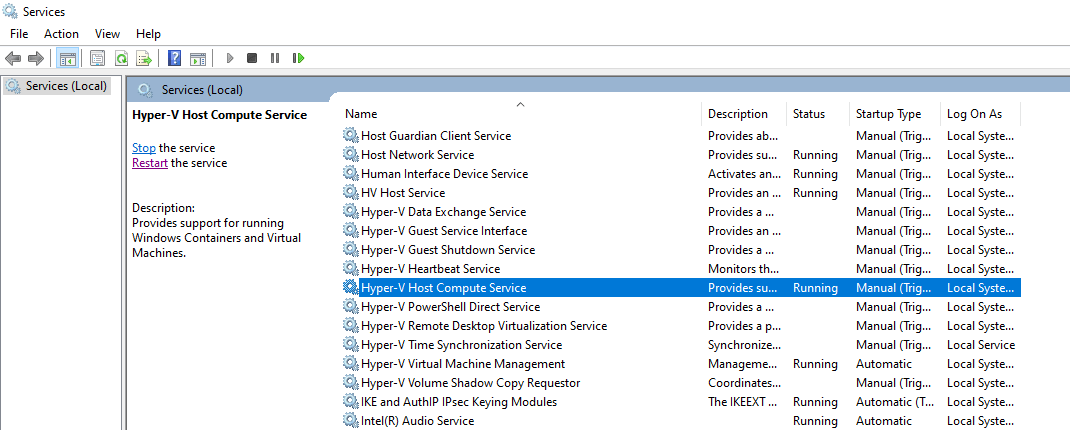Screen dimensions: 1070x430
Task: Click the Start Service play icon
Action: click(230, 58)
